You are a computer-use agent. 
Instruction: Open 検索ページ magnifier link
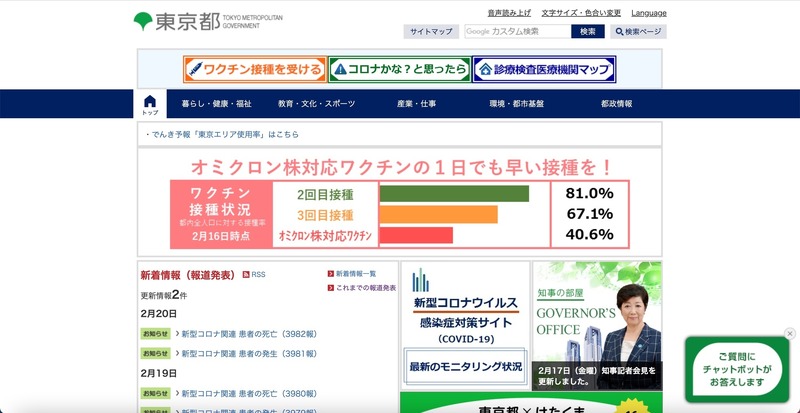click(x=638, y=32)
